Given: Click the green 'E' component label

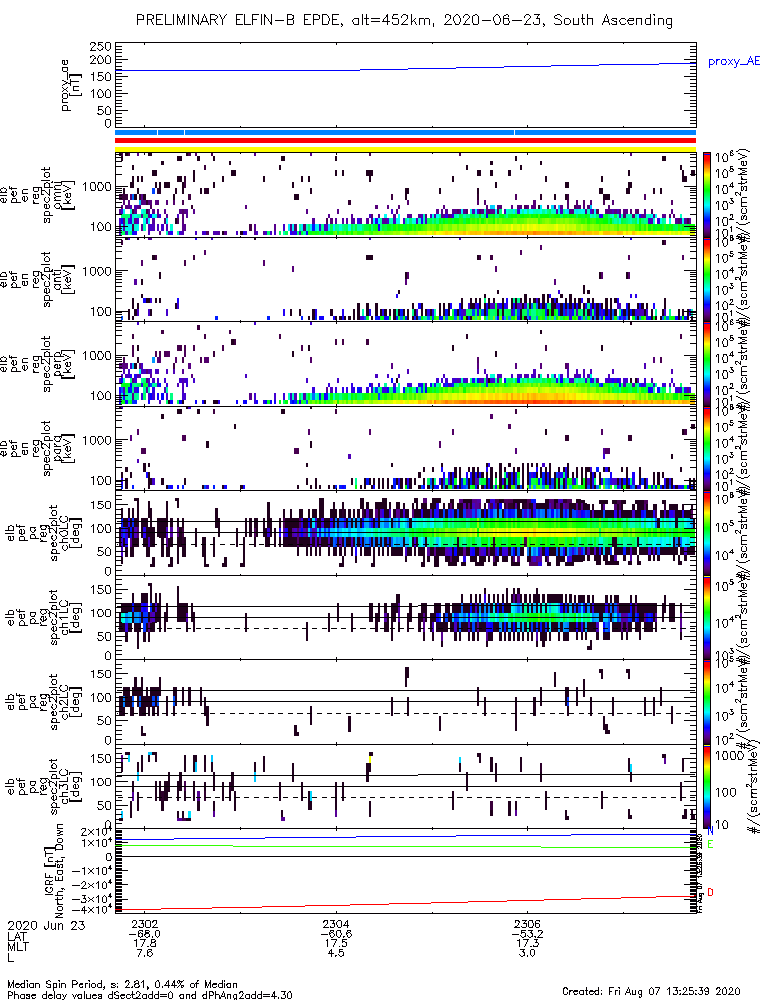Looking at the screenshot, I should 710,844.
